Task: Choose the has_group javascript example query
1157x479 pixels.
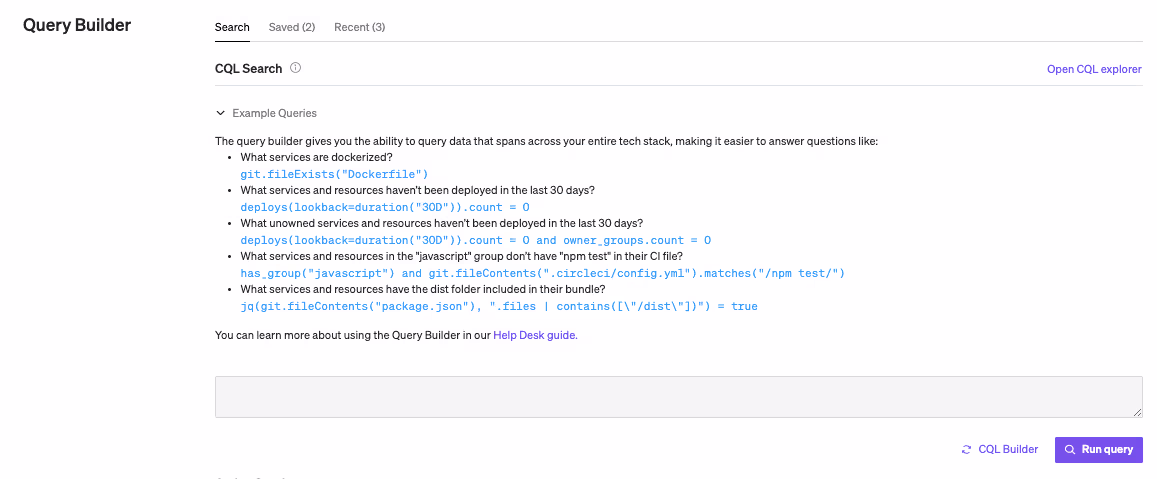Action: click(x=543, y=273)
